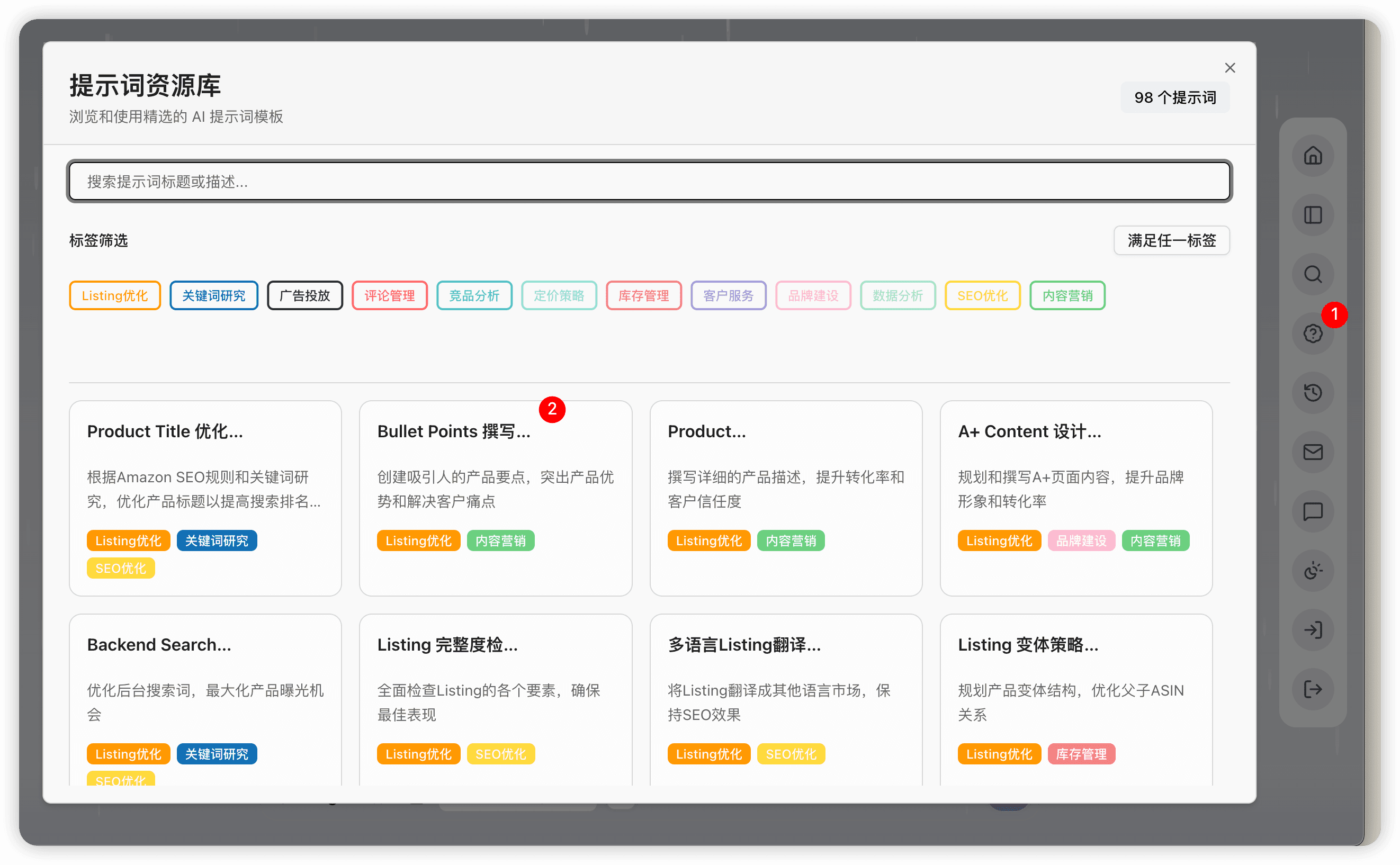Open the help badge question icon
1400x865 pixels.
[x=1313, y=334]
